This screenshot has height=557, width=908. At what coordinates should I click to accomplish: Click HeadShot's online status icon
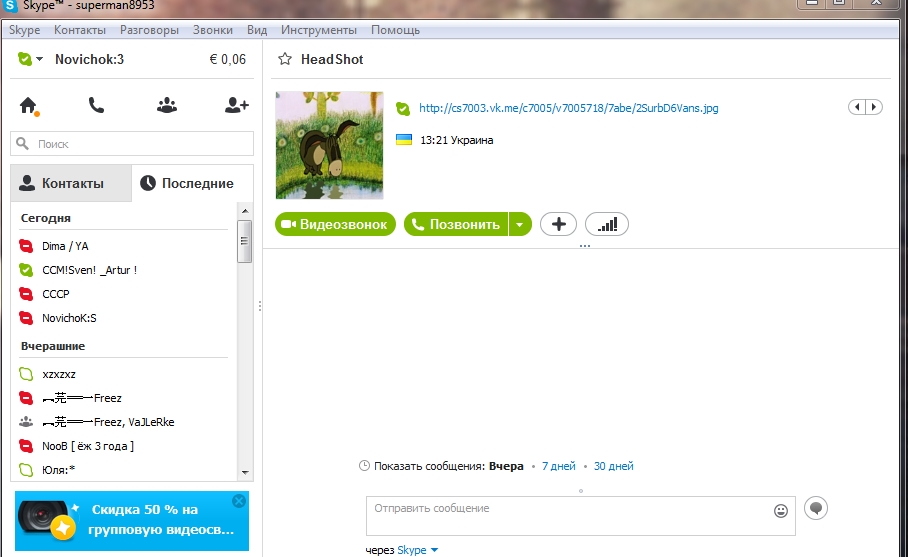(403, 108)
